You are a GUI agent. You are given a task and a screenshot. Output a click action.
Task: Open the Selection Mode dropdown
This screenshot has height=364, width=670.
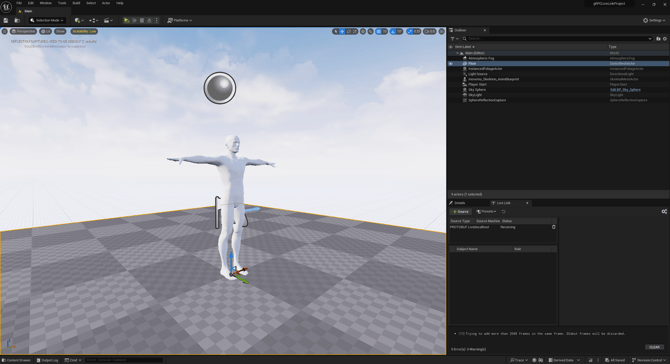47,21
